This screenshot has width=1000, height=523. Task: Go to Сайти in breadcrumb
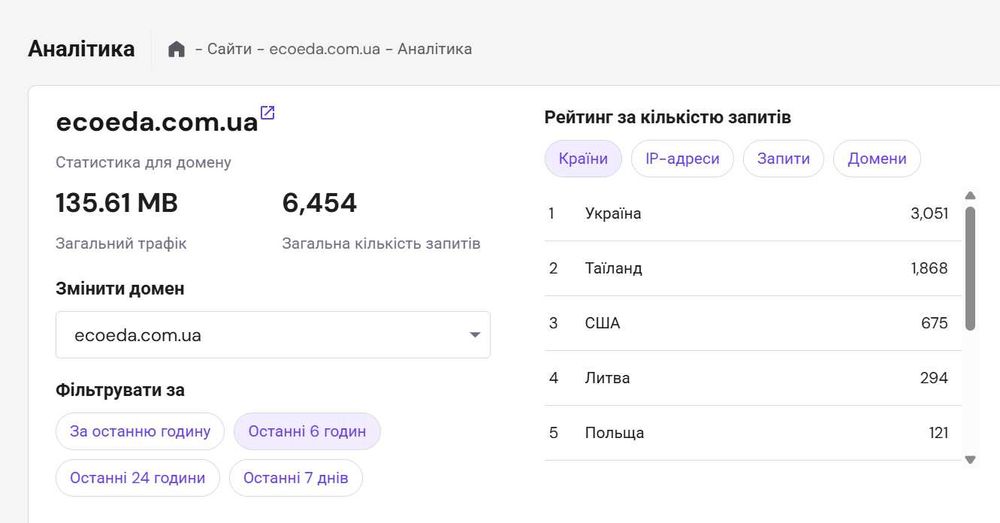pos(229,49)
